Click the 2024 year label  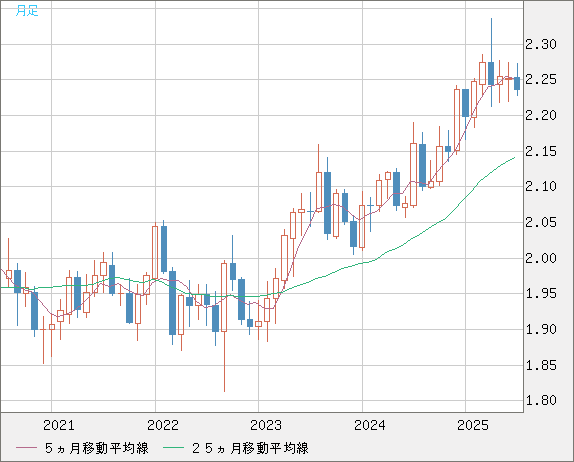pyautogui.click(x=370, y=425)
